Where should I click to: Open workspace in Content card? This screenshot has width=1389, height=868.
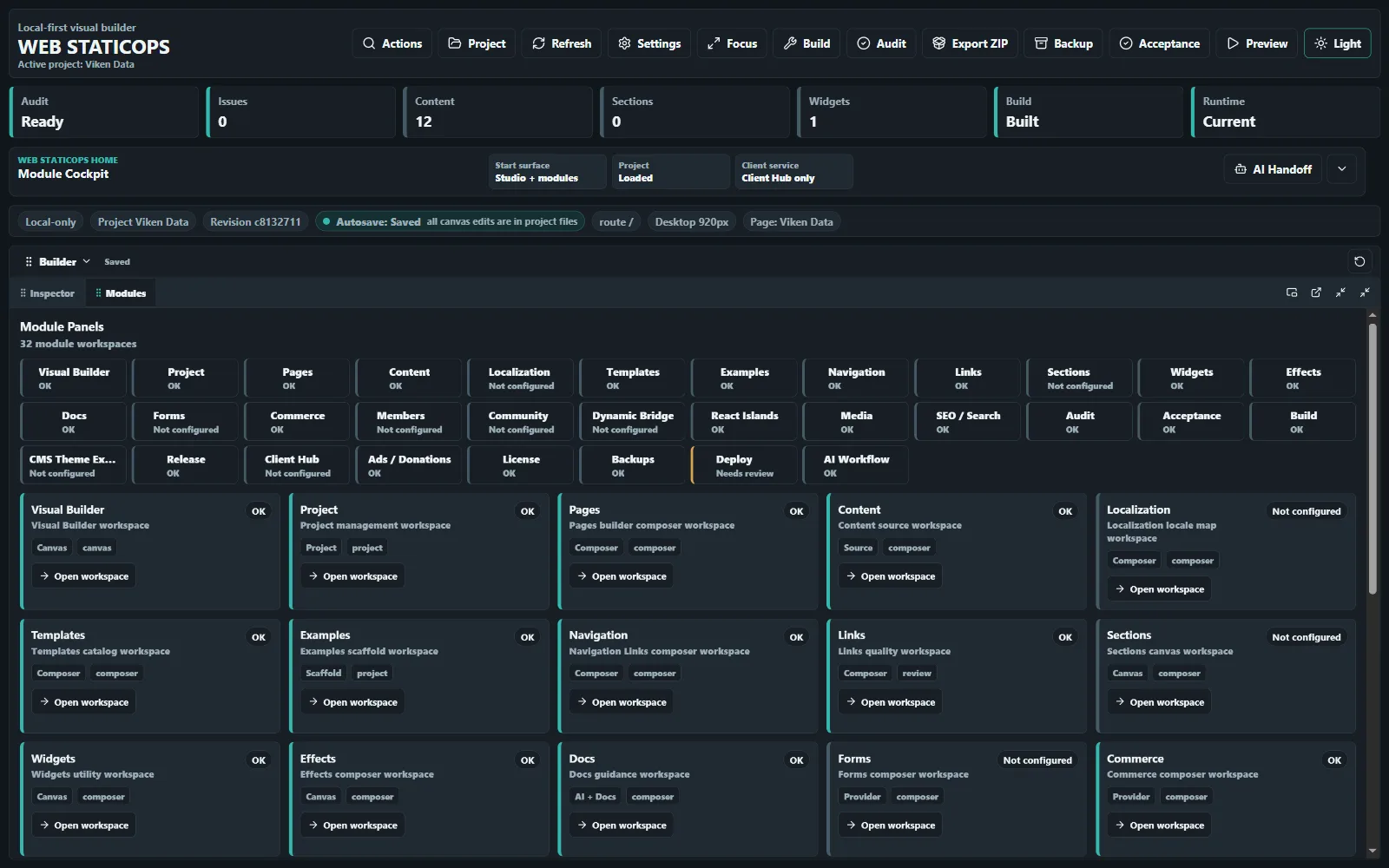tap(891, 576)
